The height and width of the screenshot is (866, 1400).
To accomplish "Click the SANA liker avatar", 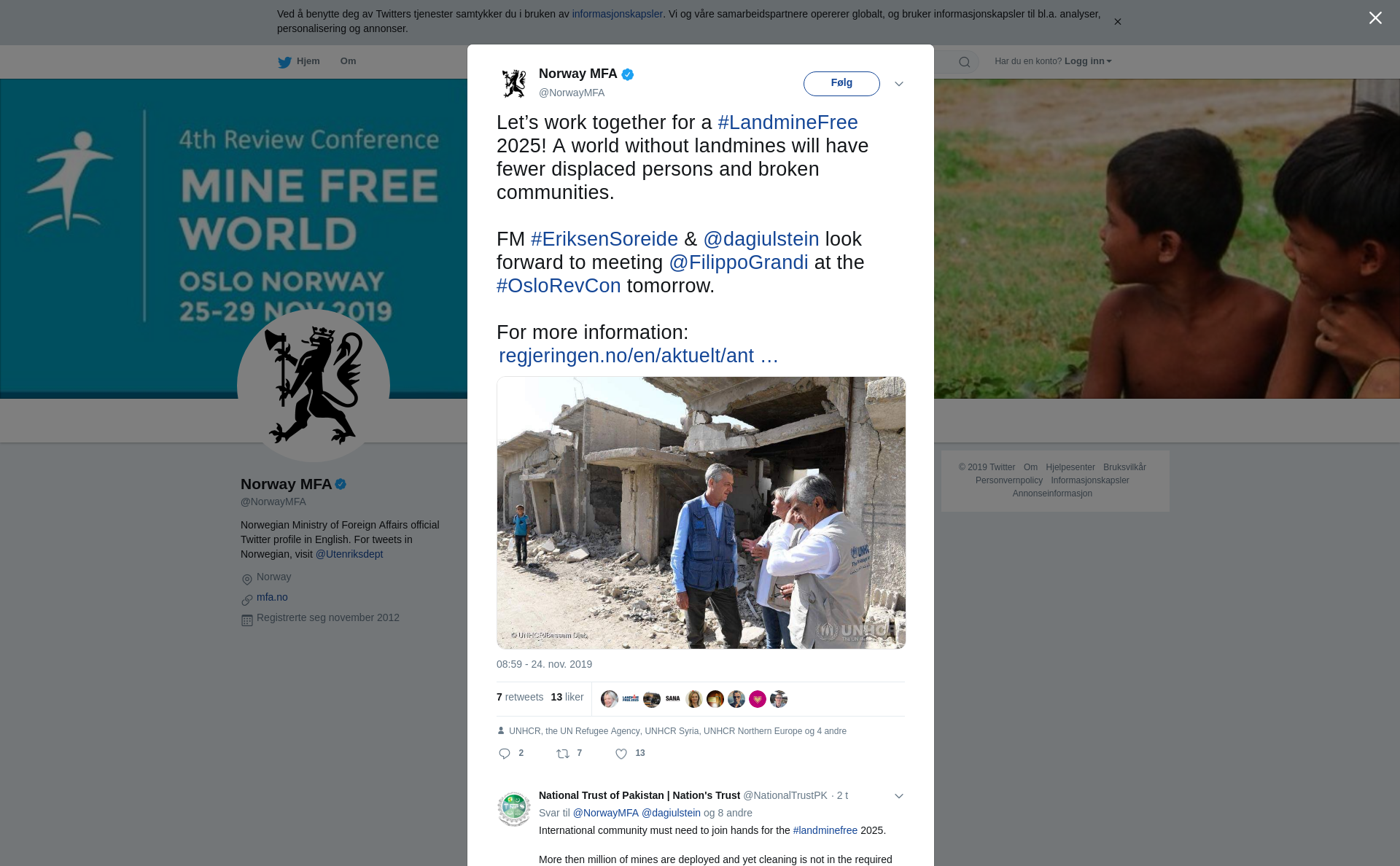I will click(673, 699).
